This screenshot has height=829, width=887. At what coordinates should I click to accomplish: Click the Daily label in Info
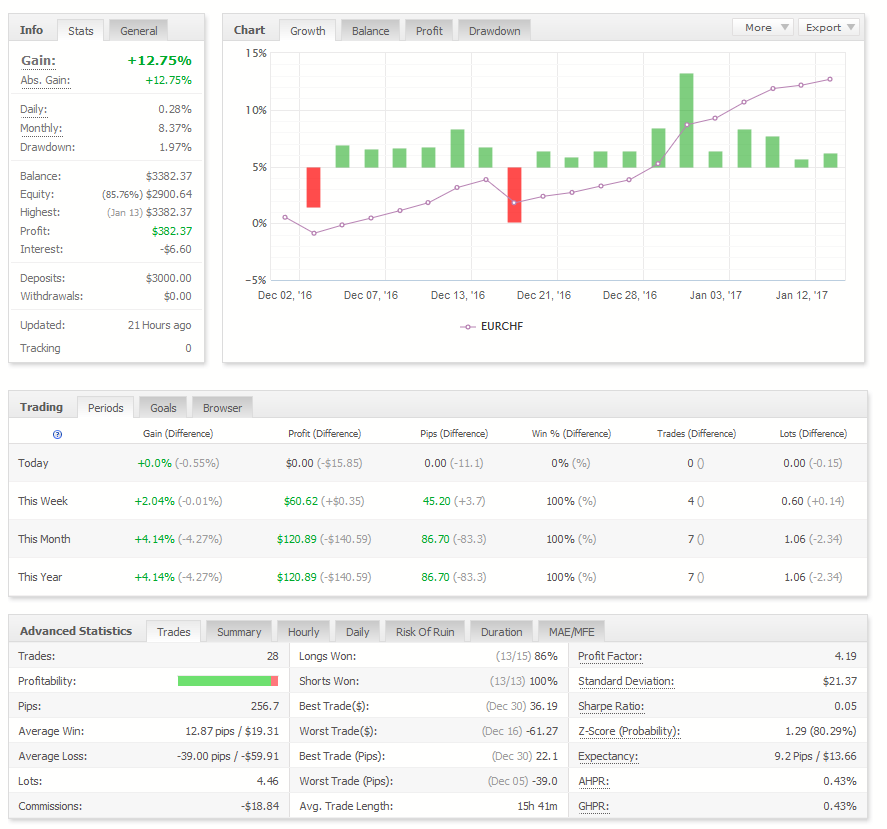coord(33,109)
